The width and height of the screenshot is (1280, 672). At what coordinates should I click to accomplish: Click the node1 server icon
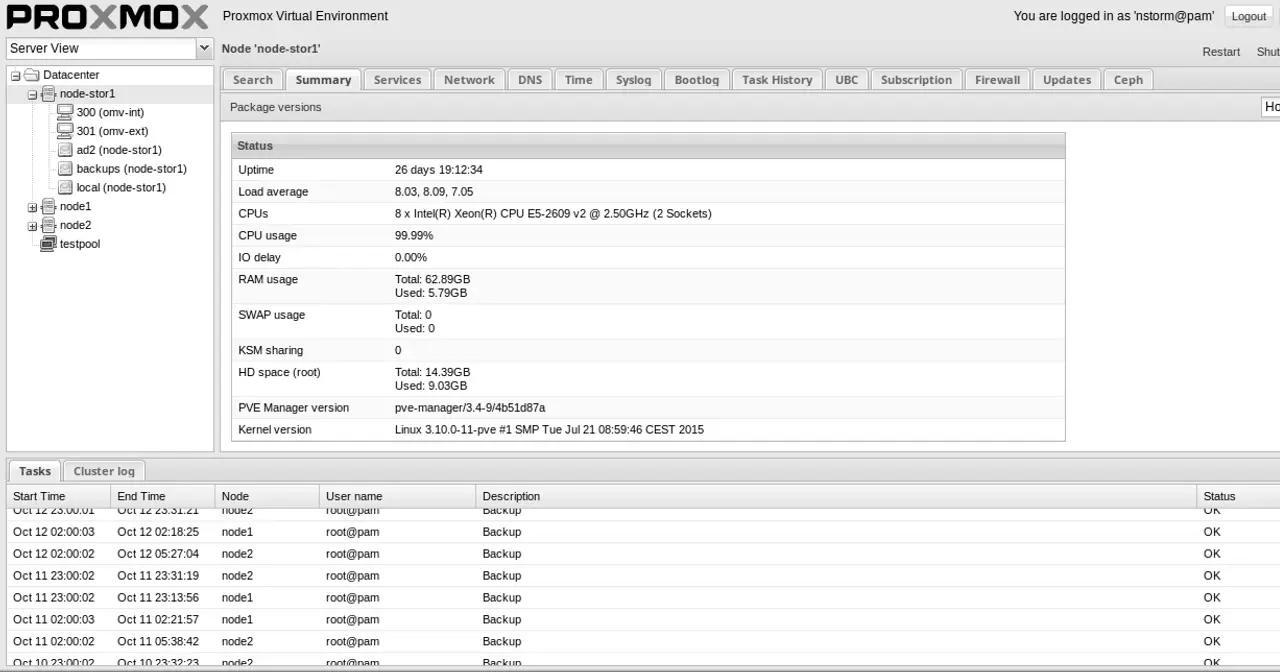[x=48, y=206]
